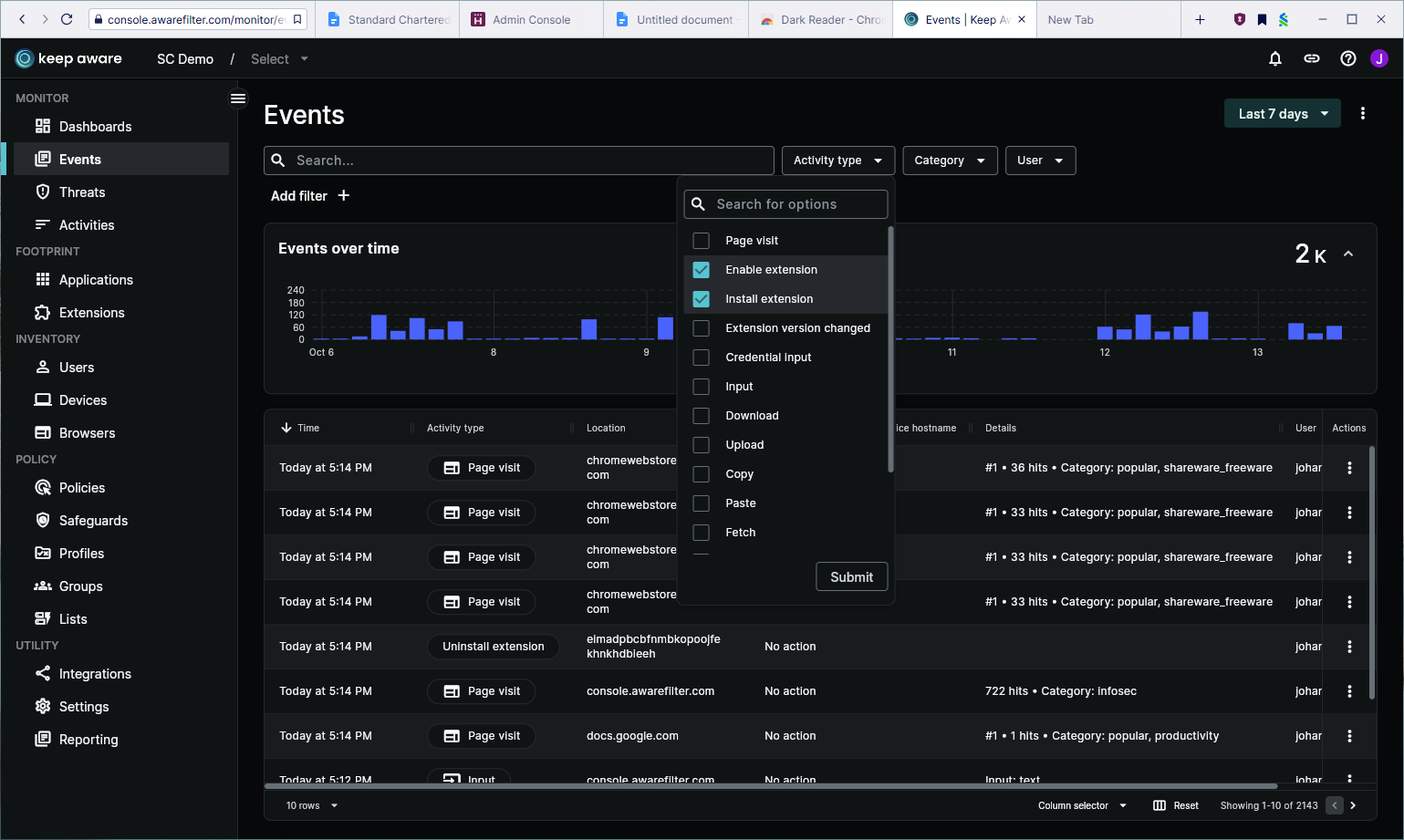This screenshot has height=840, width=1404.
Task: Switch to the Admin Console browser tab
Action: pyautogui.click(x=531, y=19)
